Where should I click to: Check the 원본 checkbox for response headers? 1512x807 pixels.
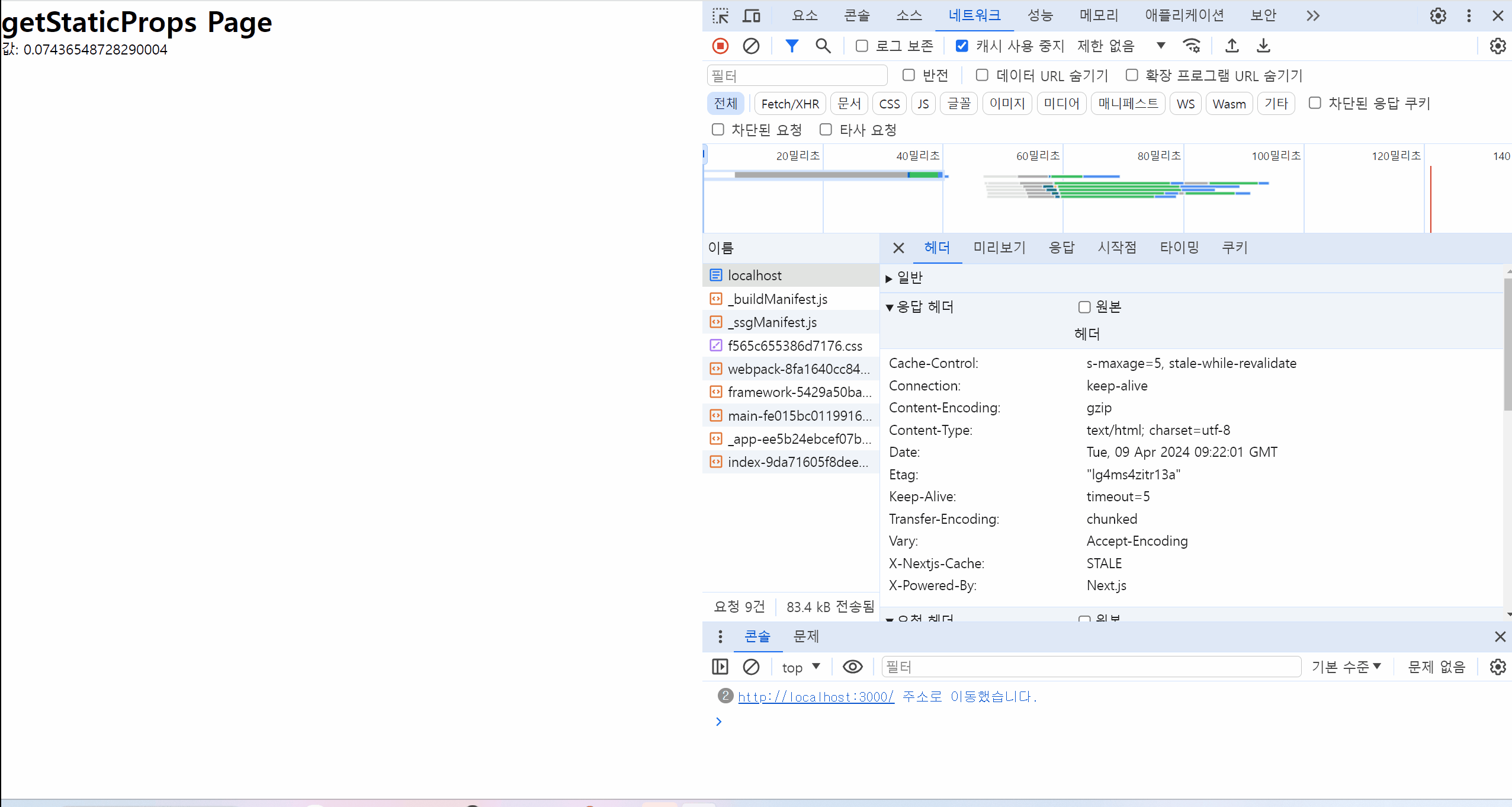pyautogui.click(x=1084, y=307)
